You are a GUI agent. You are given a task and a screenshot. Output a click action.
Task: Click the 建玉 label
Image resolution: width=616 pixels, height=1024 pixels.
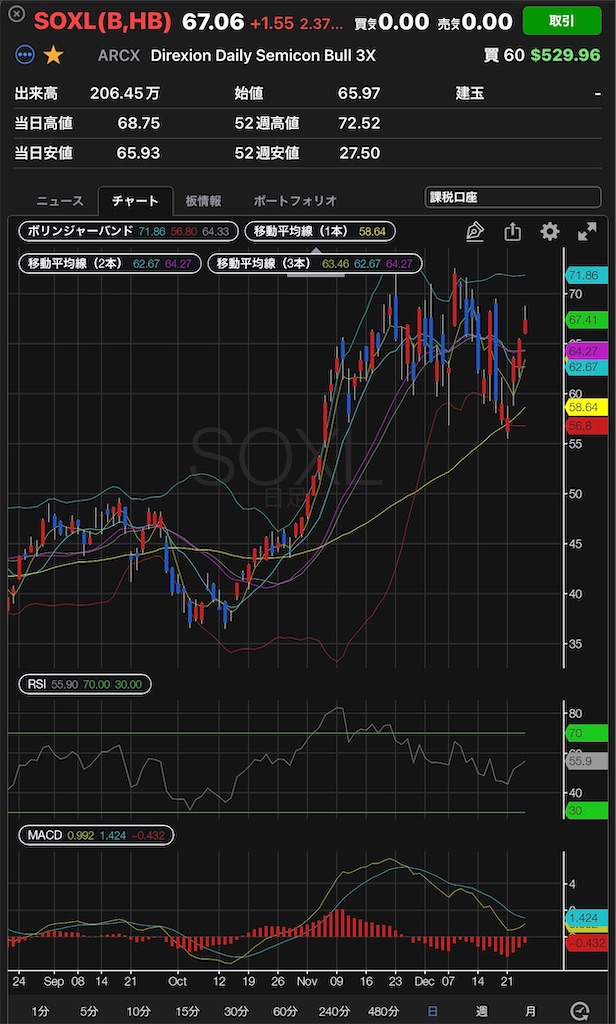pyautogui.click(x=470, y=94)
